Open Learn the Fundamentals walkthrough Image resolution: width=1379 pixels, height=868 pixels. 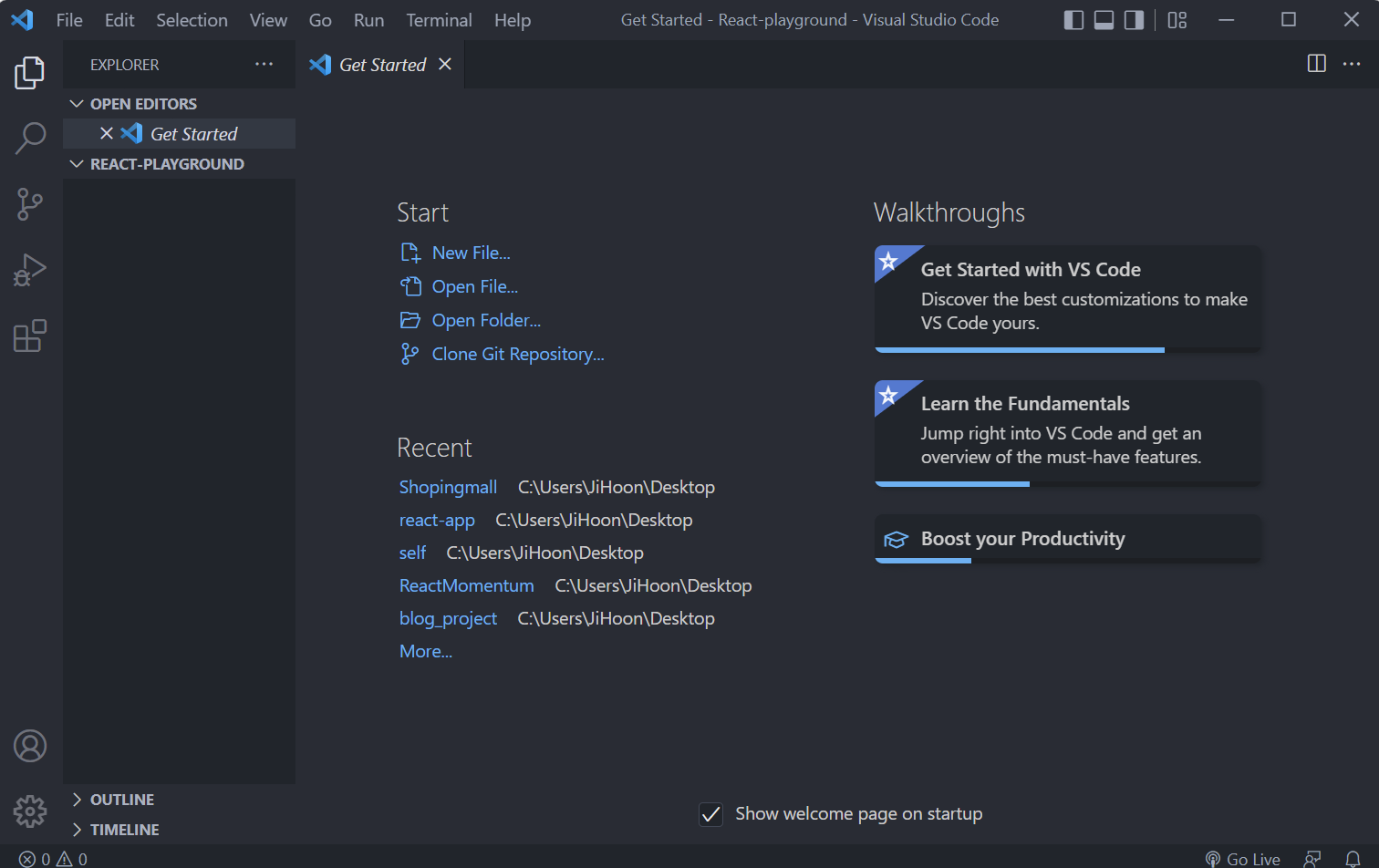pos(1068,433)
